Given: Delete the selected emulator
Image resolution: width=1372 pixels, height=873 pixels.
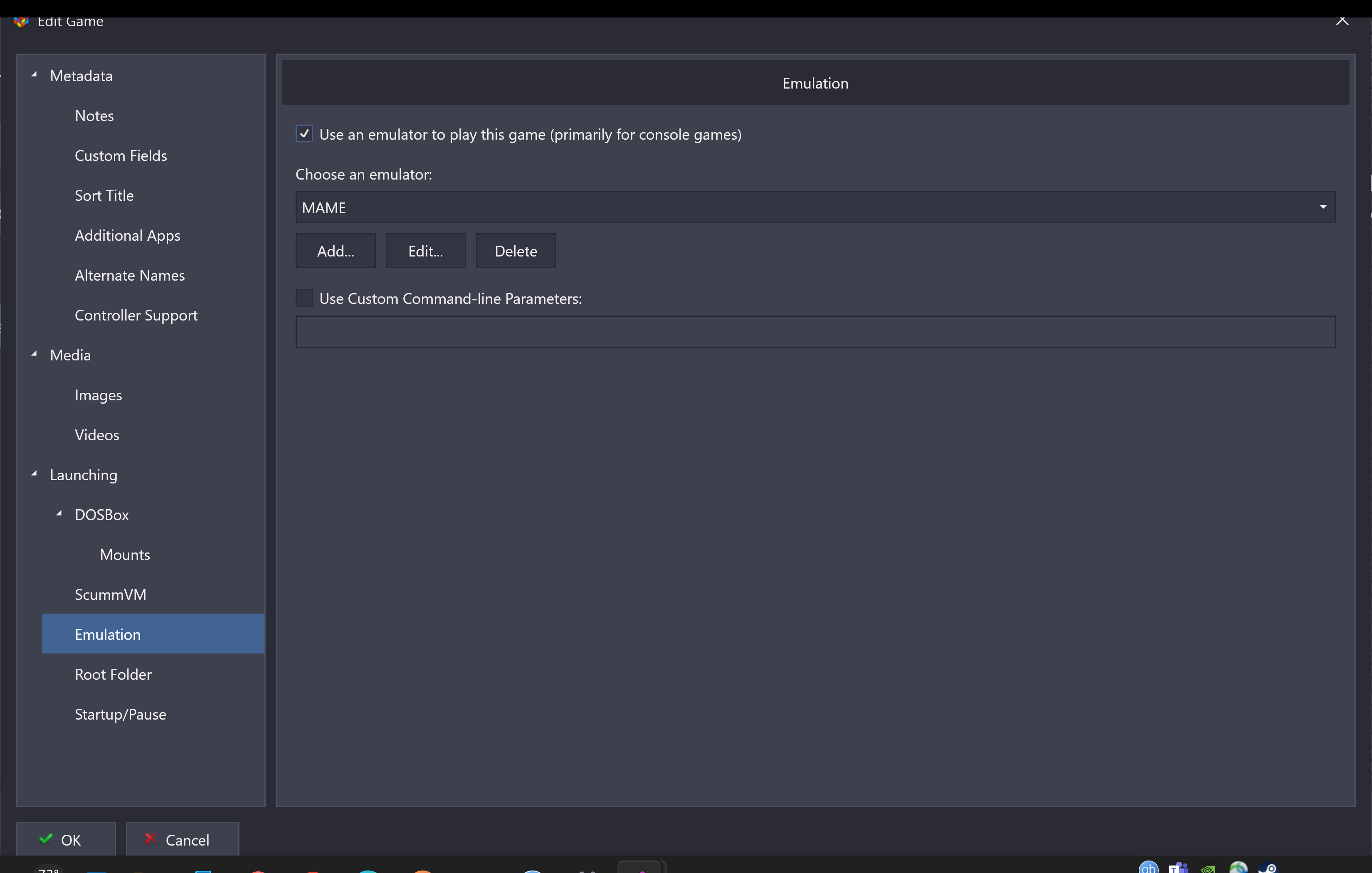Looking at the screenshot, I should click(x=516, y=251).
